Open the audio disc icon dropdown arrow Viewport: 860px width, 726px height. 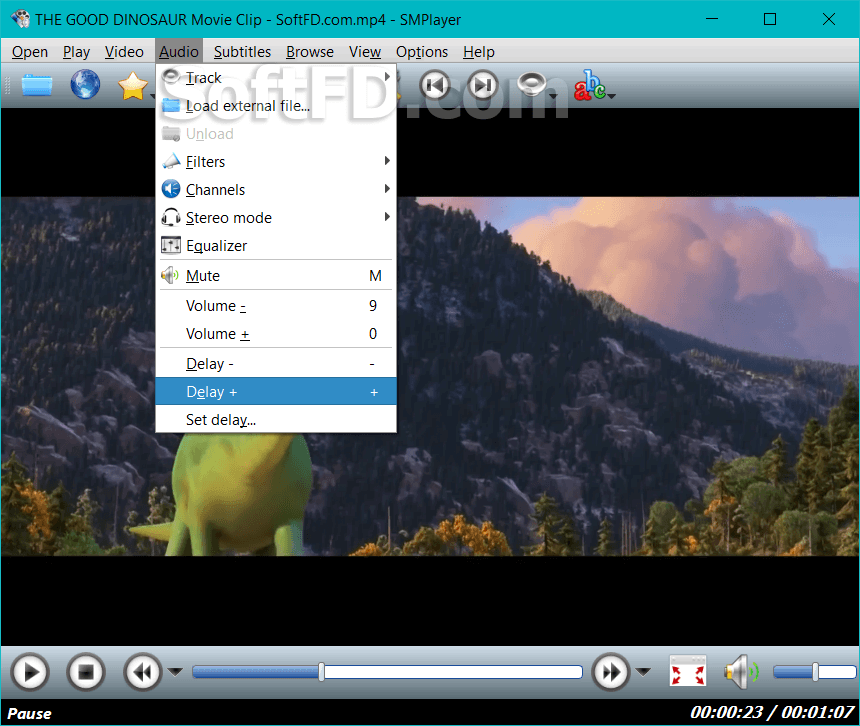click(553, 97)
